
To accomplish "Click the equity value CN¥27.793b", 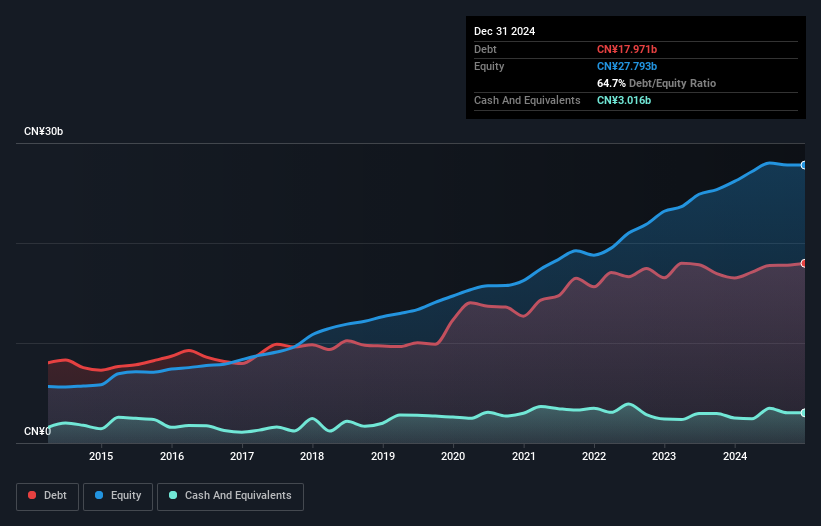I will [x=627, y=66].
